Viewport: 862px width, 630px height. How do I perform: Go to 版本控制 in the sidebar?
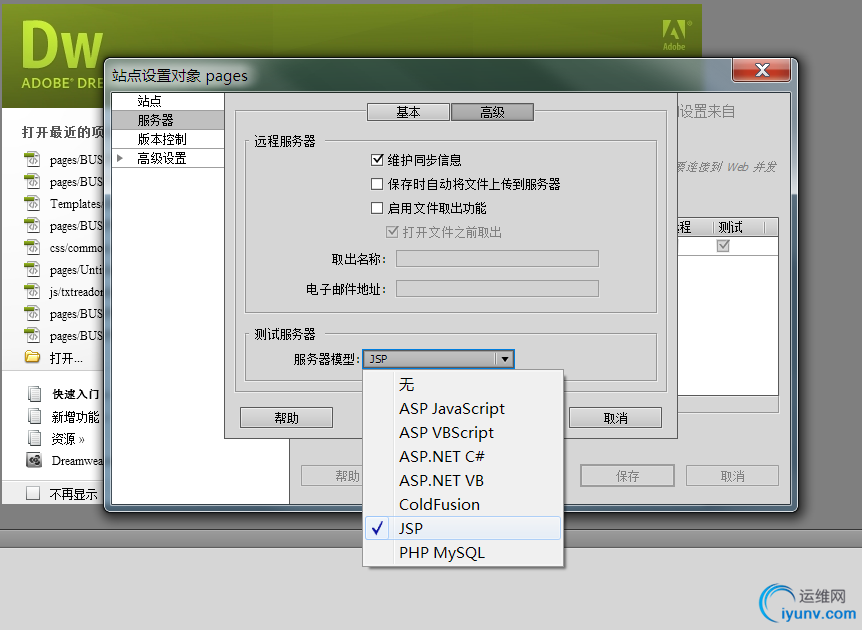coord(168,139)
